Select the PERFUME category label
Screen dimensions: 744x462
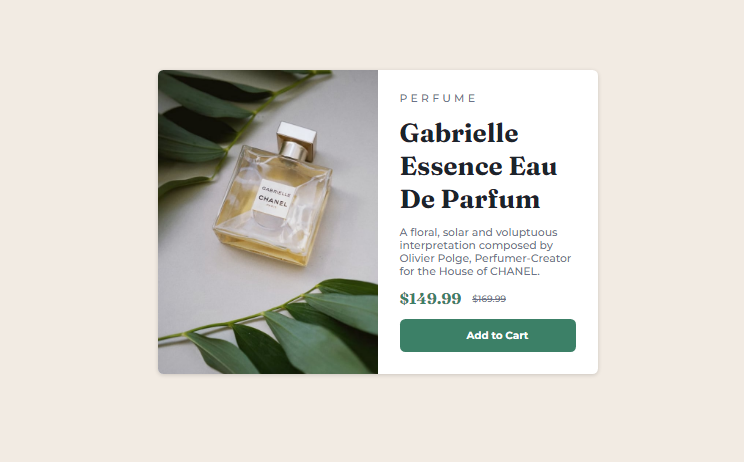coord(438,98)
